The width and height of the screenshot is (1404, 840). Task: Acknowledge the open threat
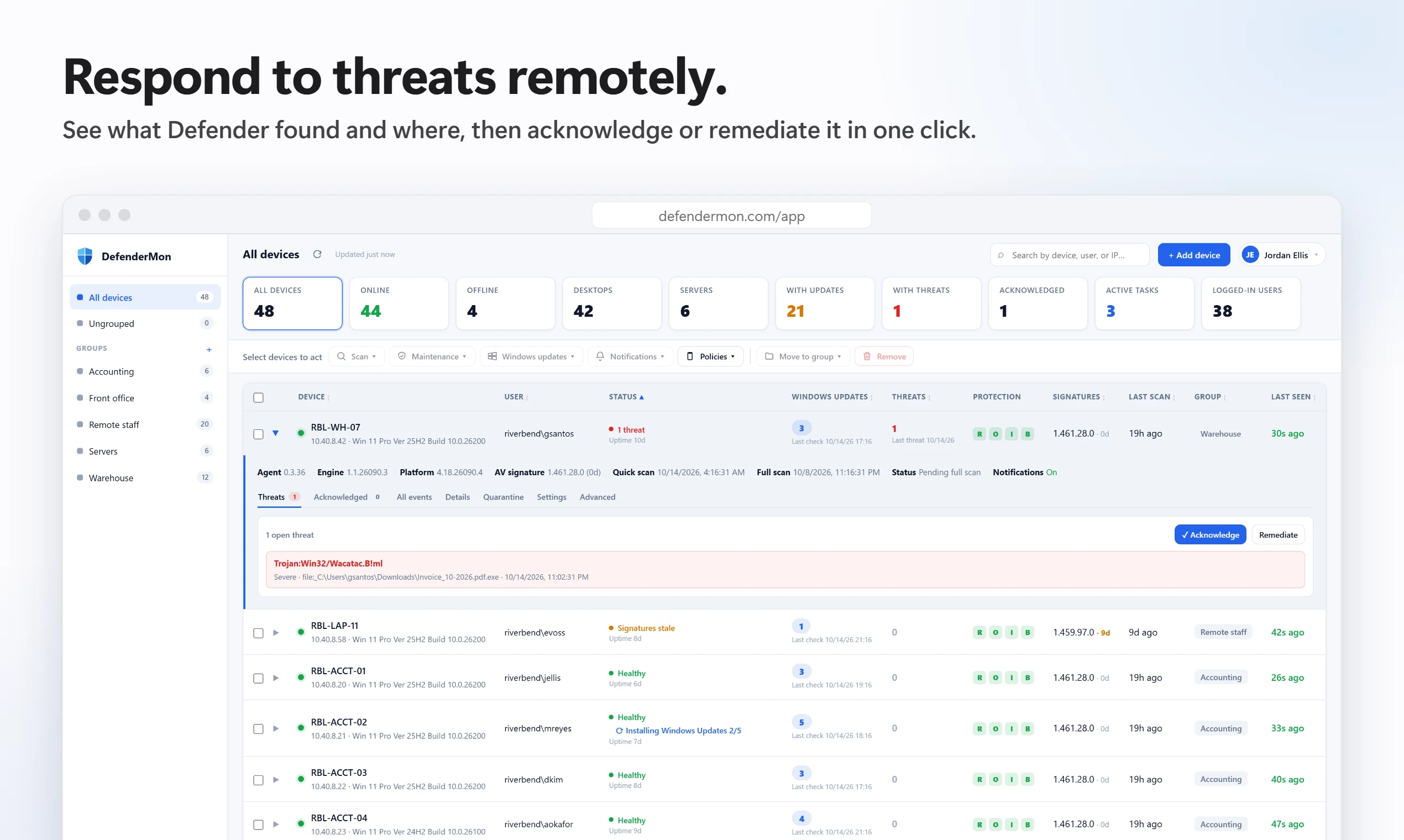click(x=1209, y=534)
